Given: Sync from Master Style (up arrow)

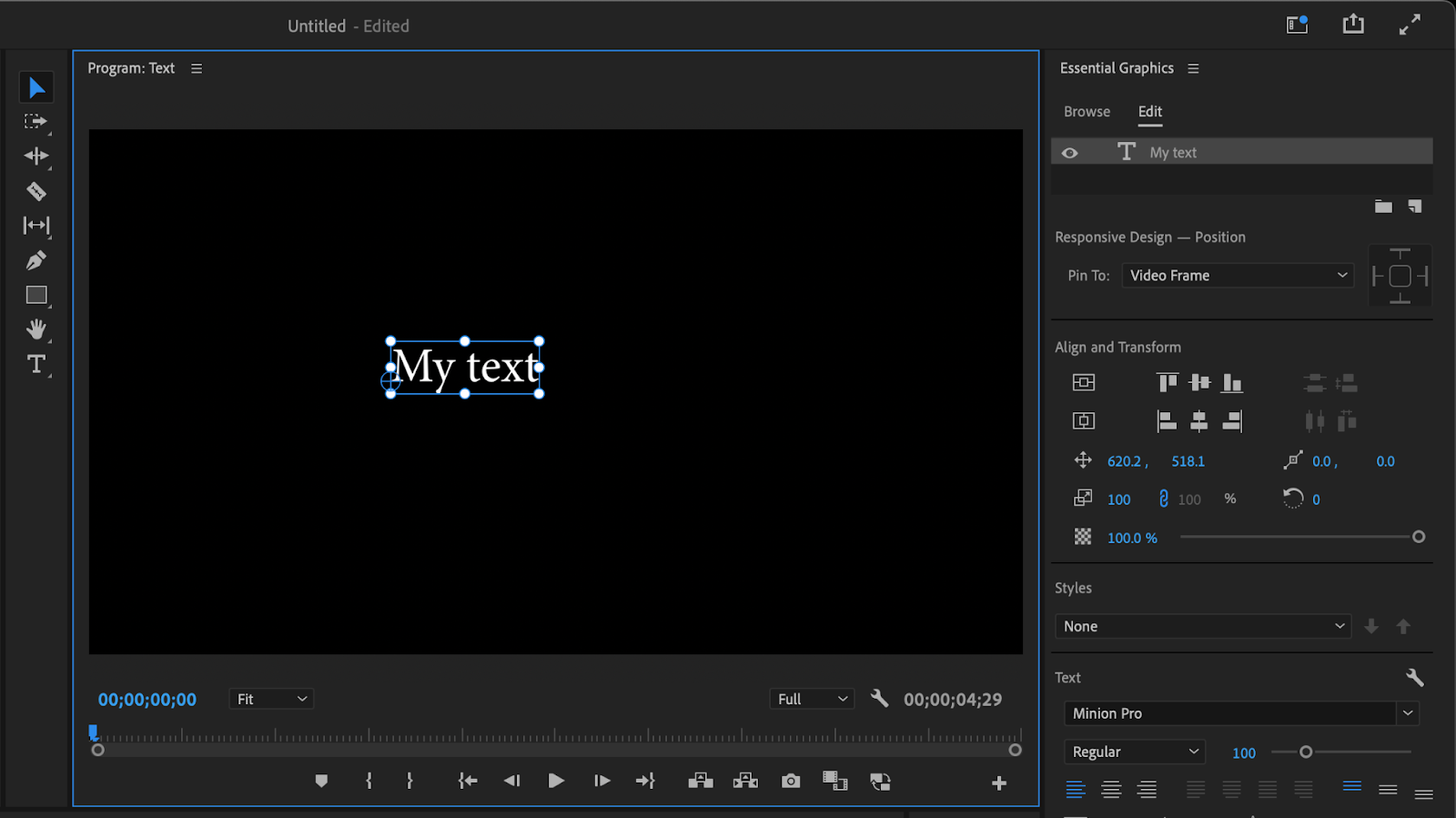Looking at the screenshot, I should [x=1403, y=626].
